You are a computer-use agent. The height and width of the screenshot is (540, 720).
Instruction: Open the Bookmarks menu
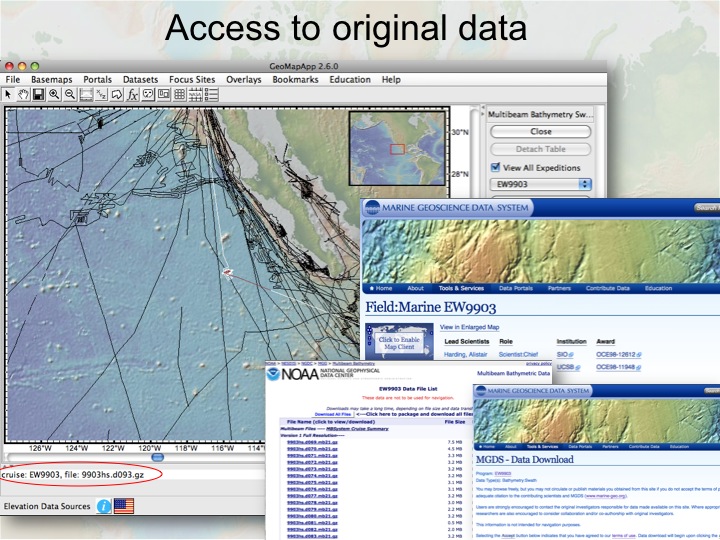[295, 79]
